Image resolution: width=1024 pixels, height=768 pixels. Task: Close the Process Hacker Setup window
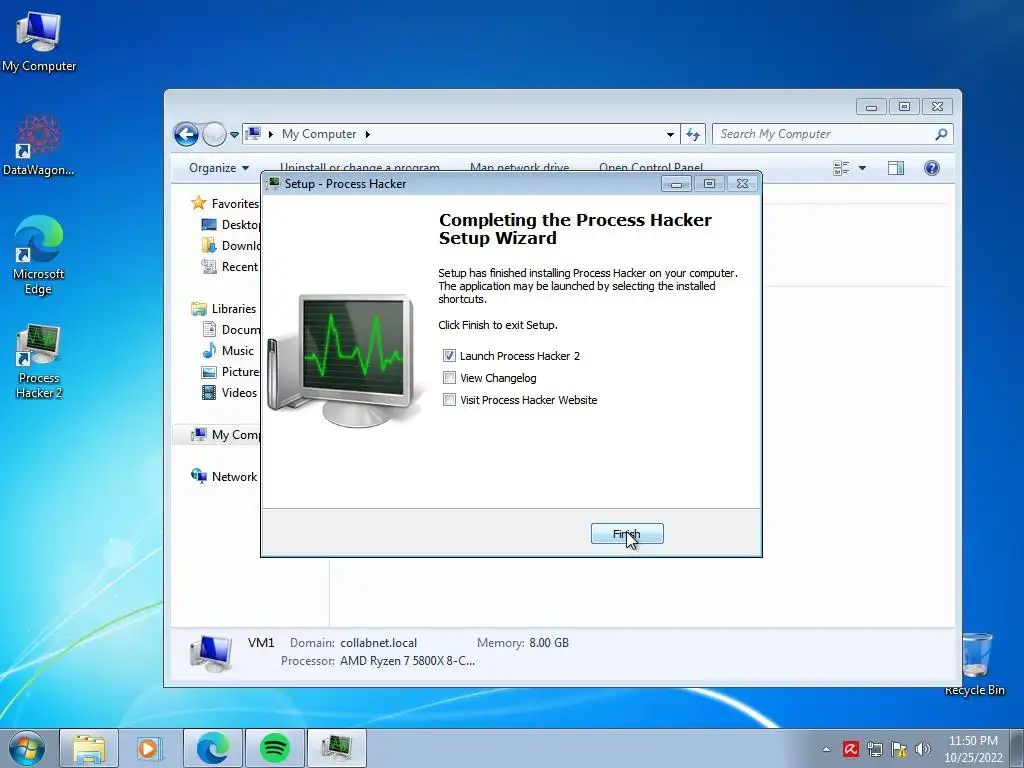tap(743, 184)
